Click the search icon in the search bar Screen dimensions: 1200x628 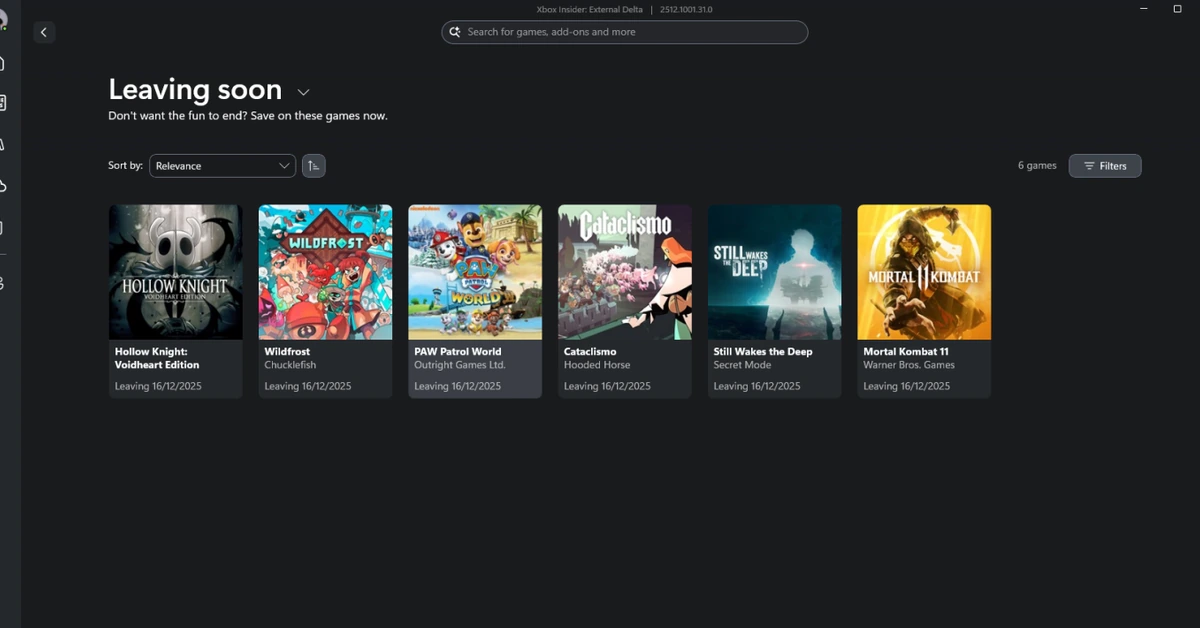tap(456, 32)
